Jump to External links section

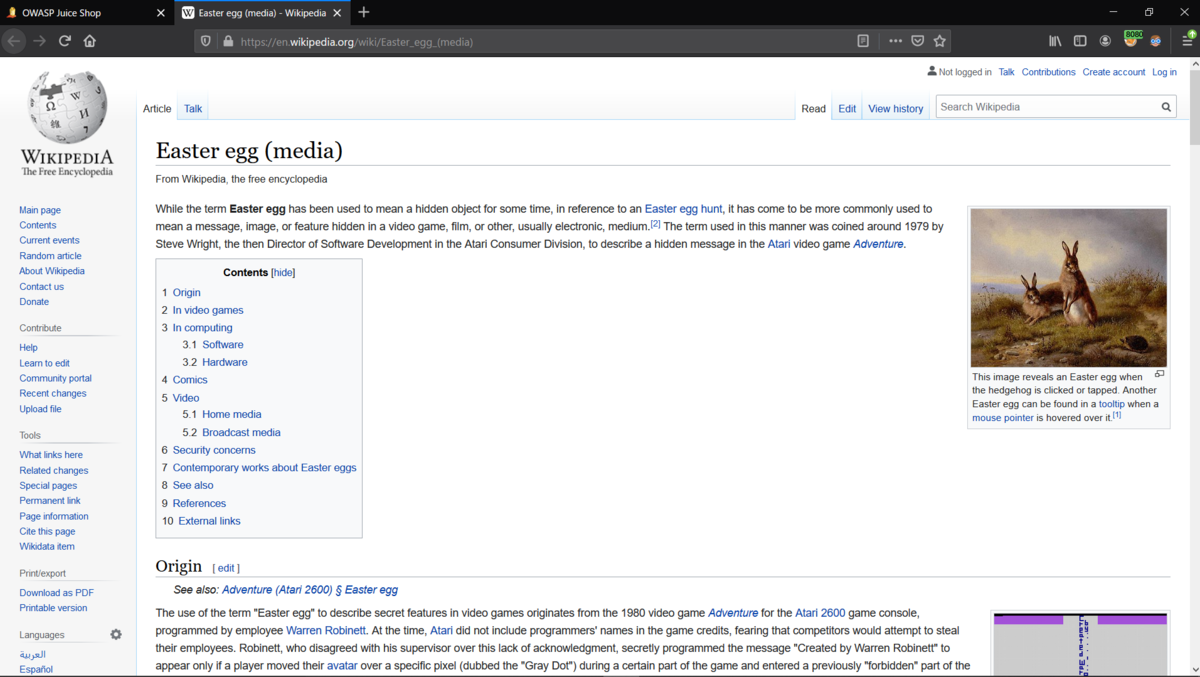209,521
